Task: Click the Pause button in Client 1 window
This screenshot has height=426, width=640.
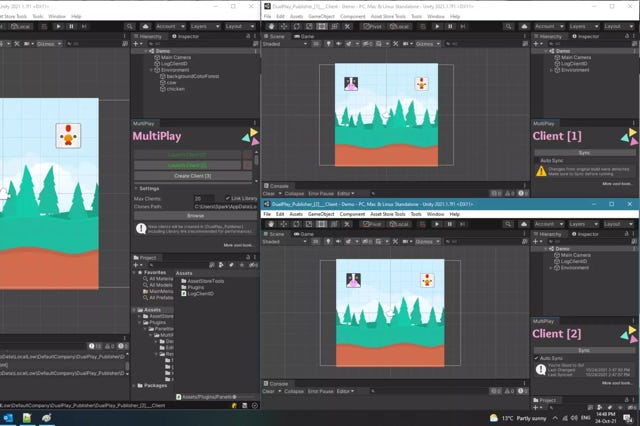Action: 450,27
